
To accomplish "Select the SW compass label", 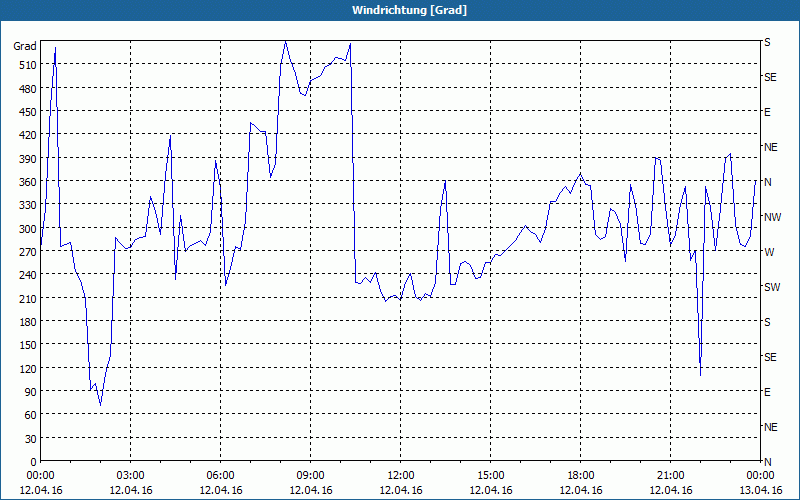I will coord(772,287).
